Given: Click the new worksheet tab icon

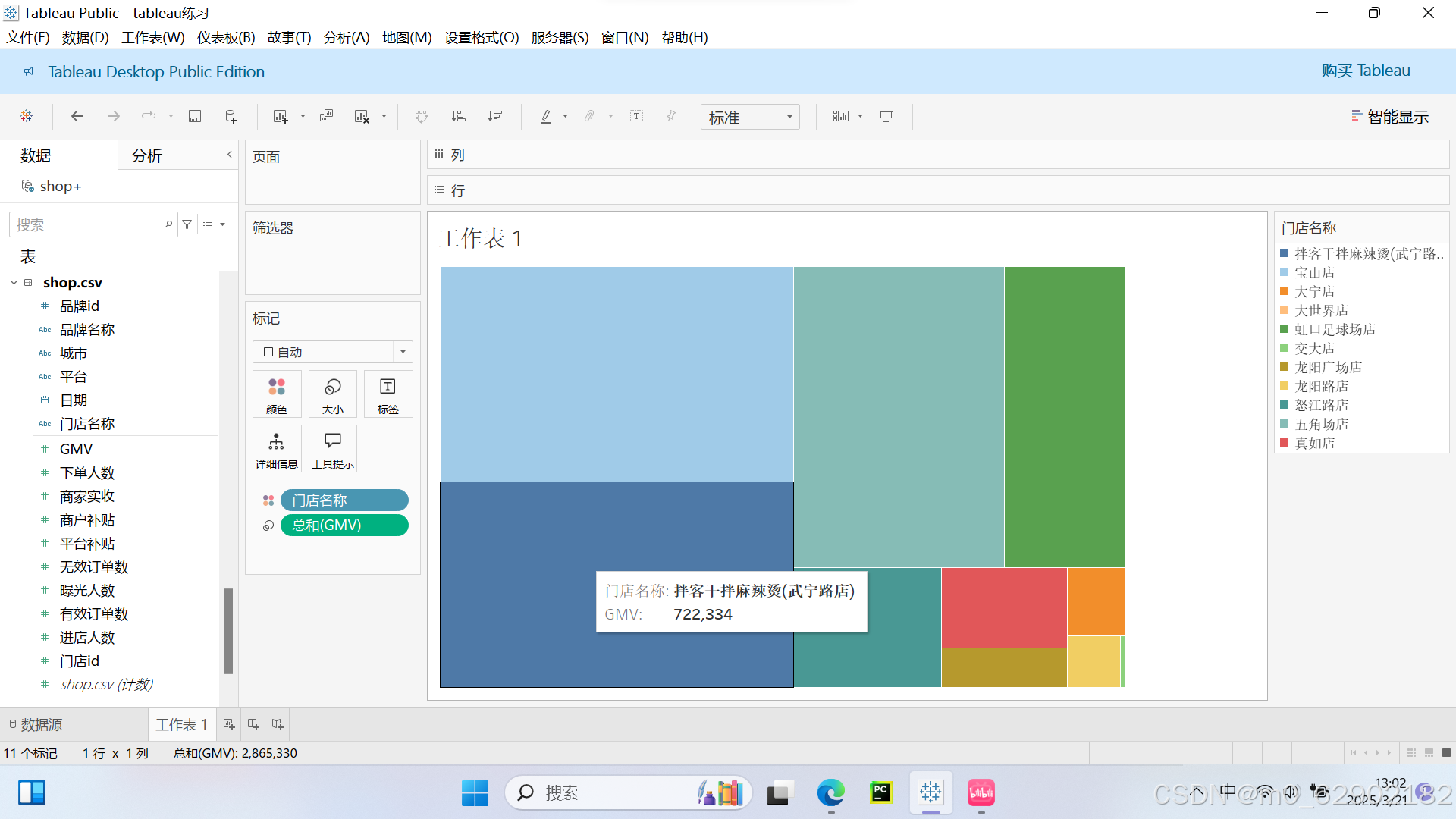Looking at the screenshot, I should (x=229, y=724).
